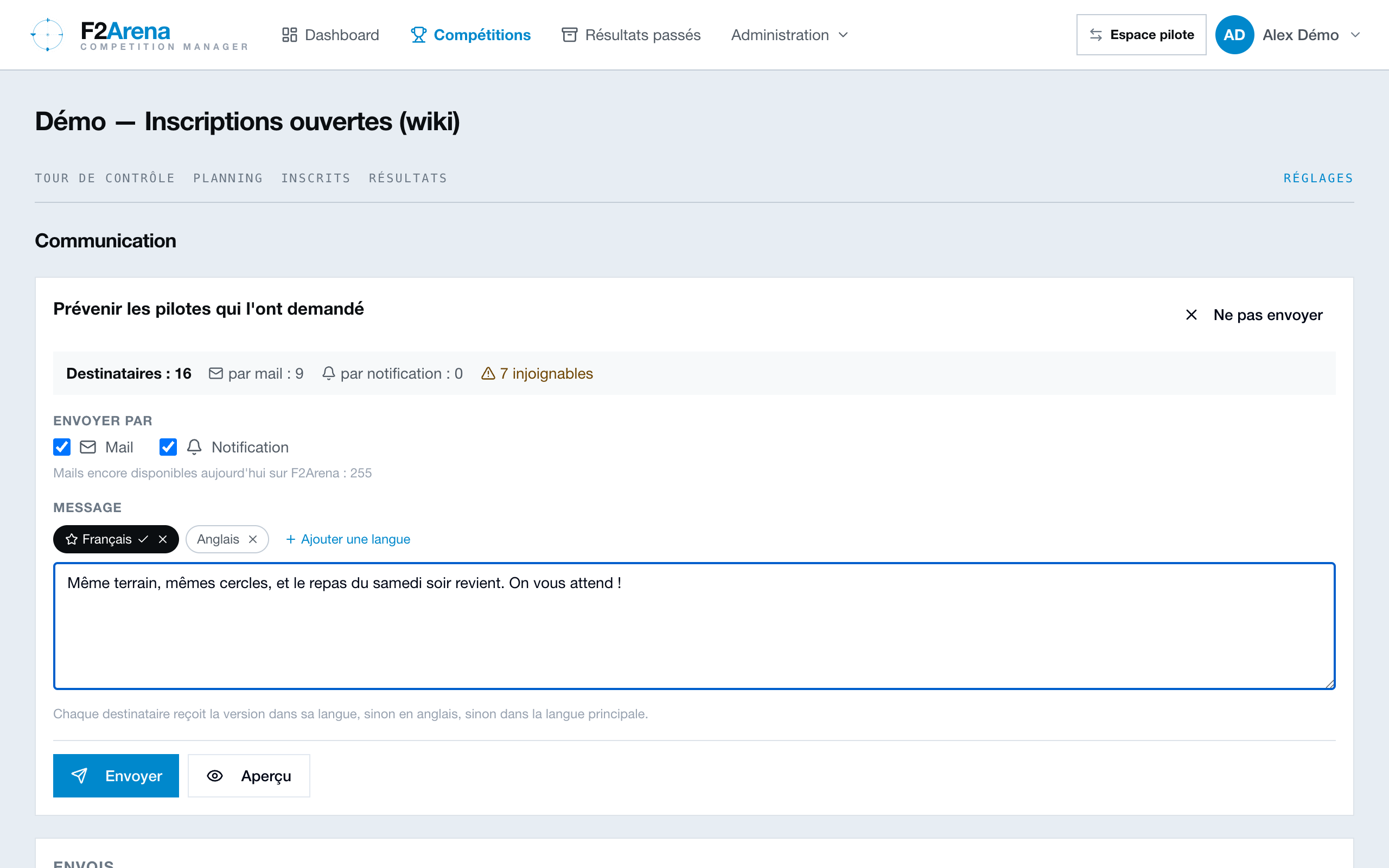Image resolution: width=1389 pixels, height=868 pixels.
Task: Click the Compétitions trophy icon
Action: pos(418,35)
